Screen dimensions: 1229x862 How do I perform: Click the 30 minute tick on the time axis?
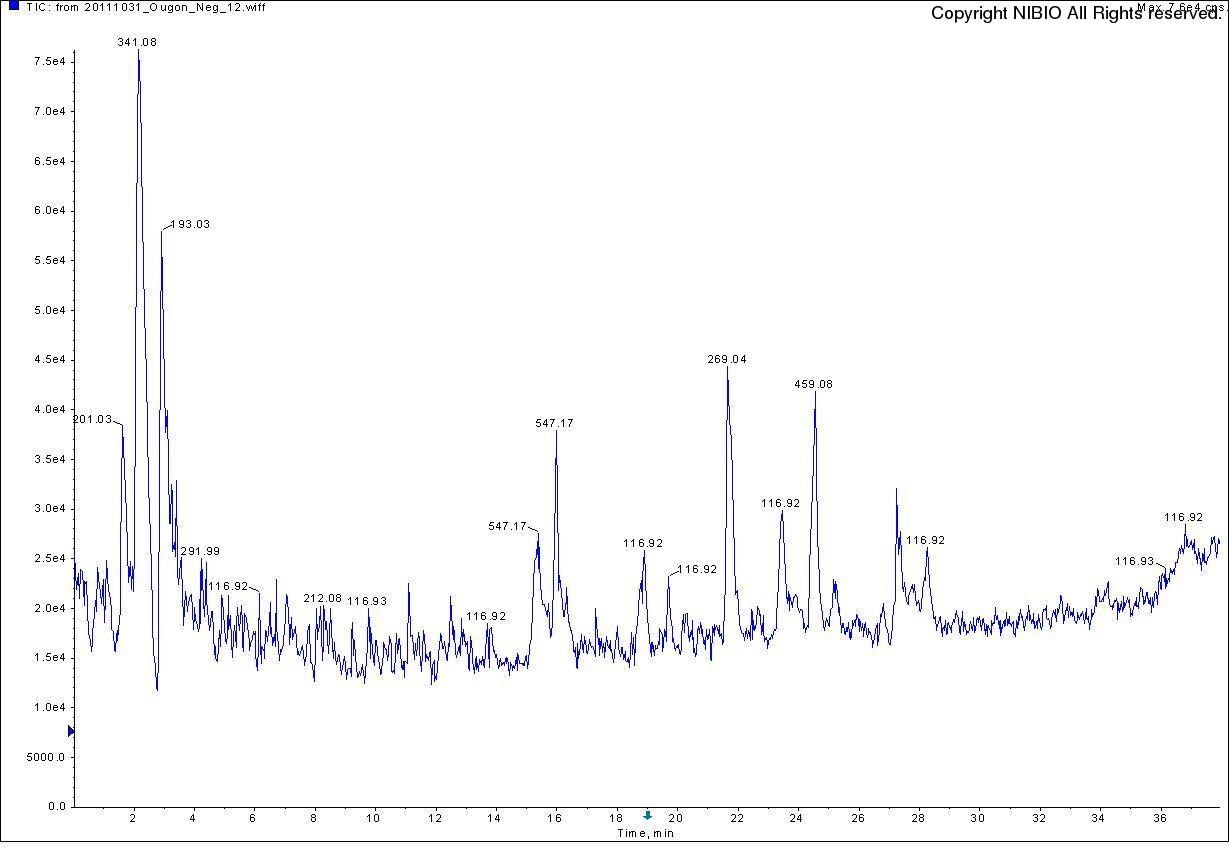[978, 819]
